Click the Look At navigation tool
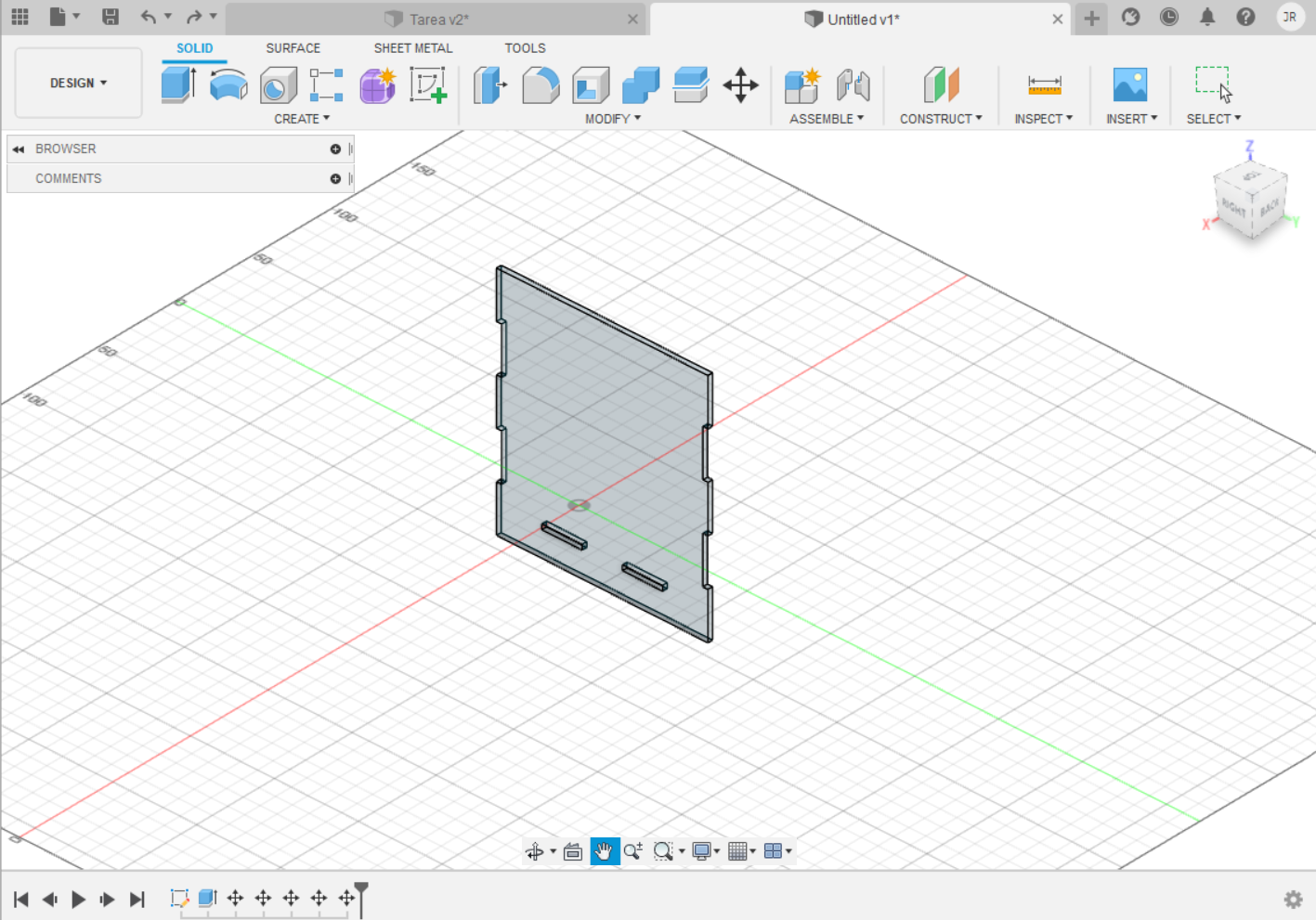The height and width of the screenshot is (920, 1316). pos(573,851)
